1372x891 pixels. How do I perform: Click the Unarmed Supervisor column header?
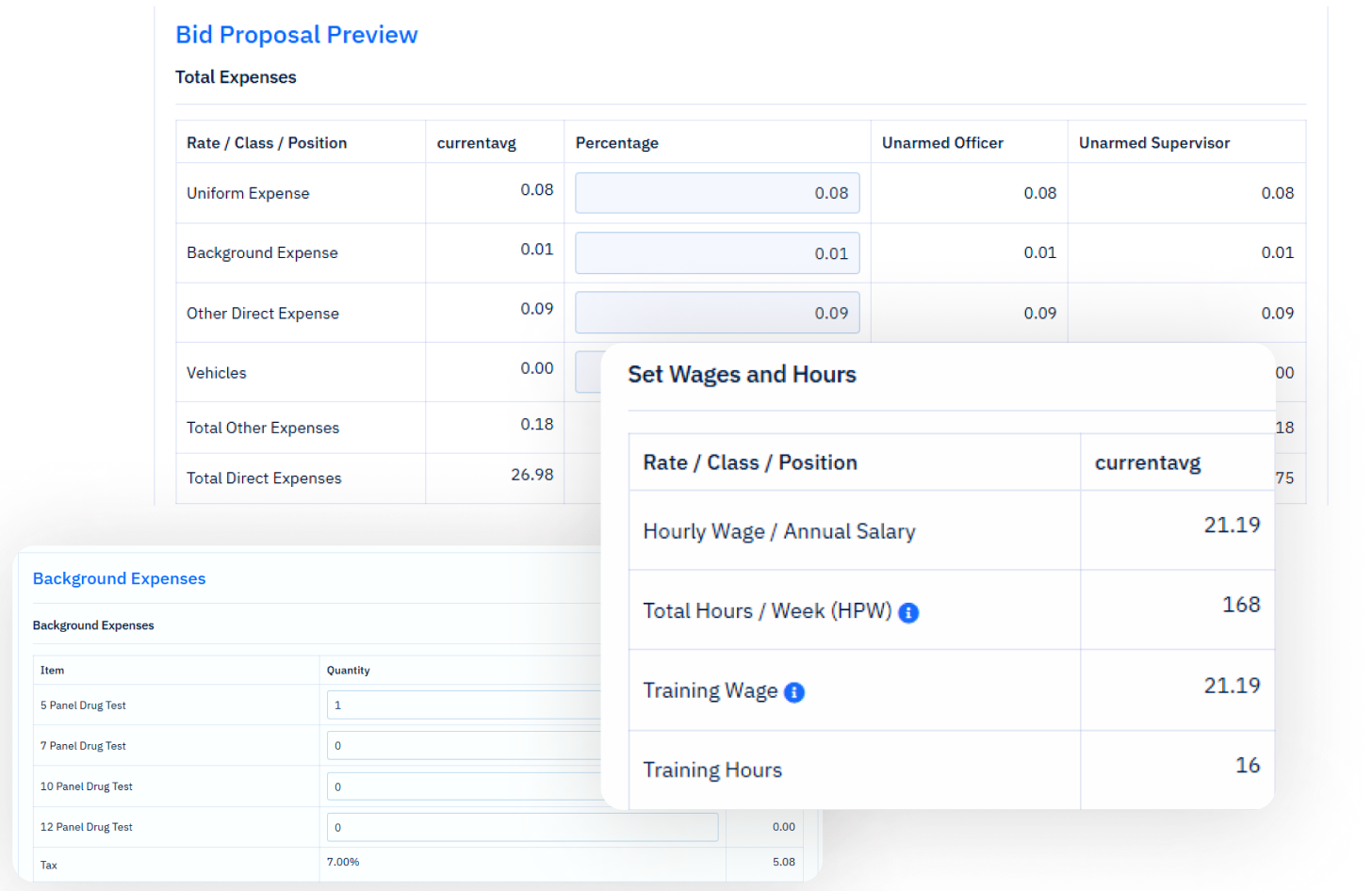pos(1153,143)
